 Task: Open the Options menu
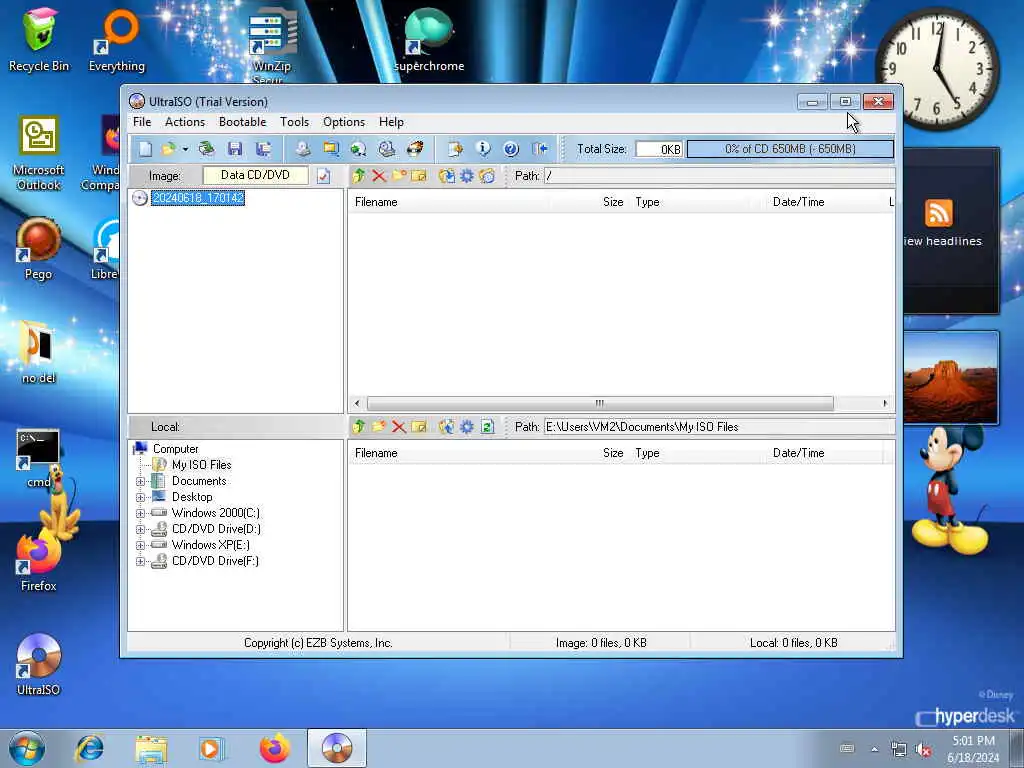click(344, 122)
